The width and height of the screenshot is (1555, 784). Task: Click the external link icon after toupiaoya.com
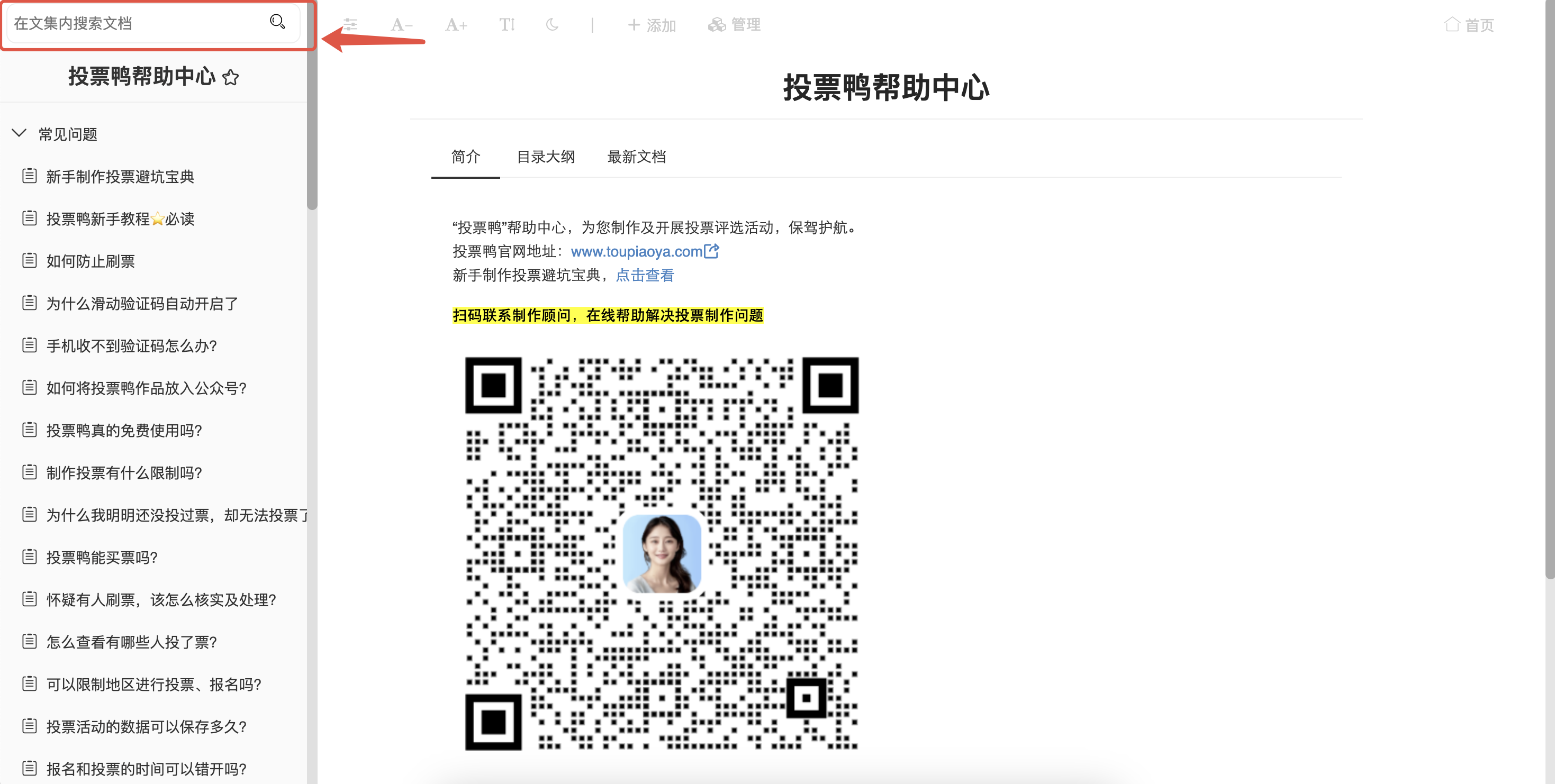coord(712,250)
